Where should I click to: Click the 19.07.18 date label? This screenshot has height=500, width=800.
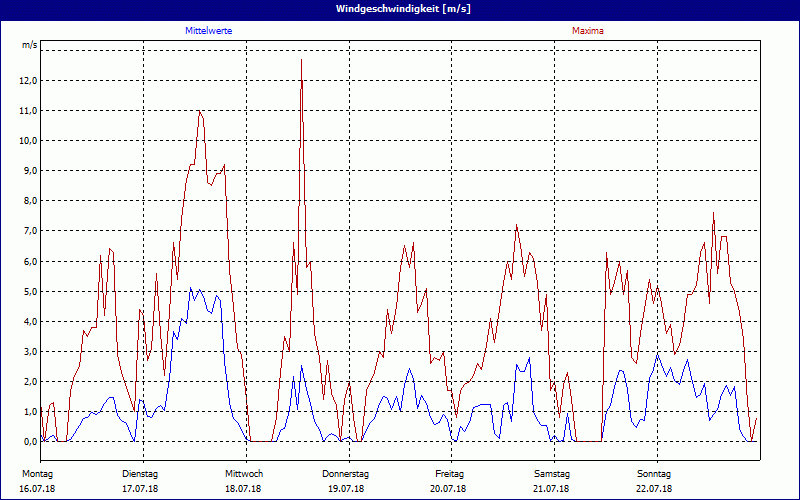point(346,489)
